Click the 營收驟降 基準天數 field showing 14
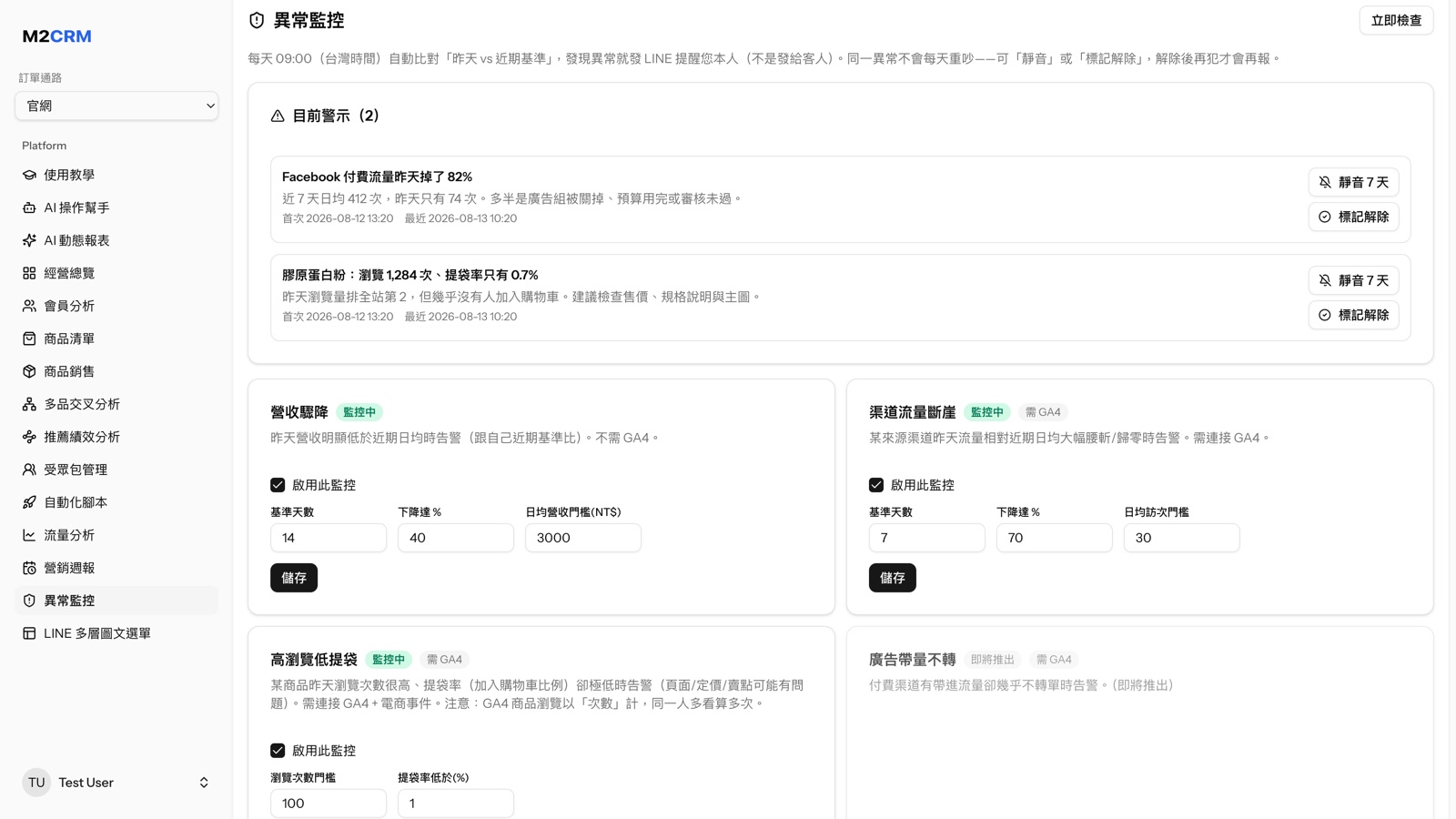The image size is (1456, 819). 329,538
